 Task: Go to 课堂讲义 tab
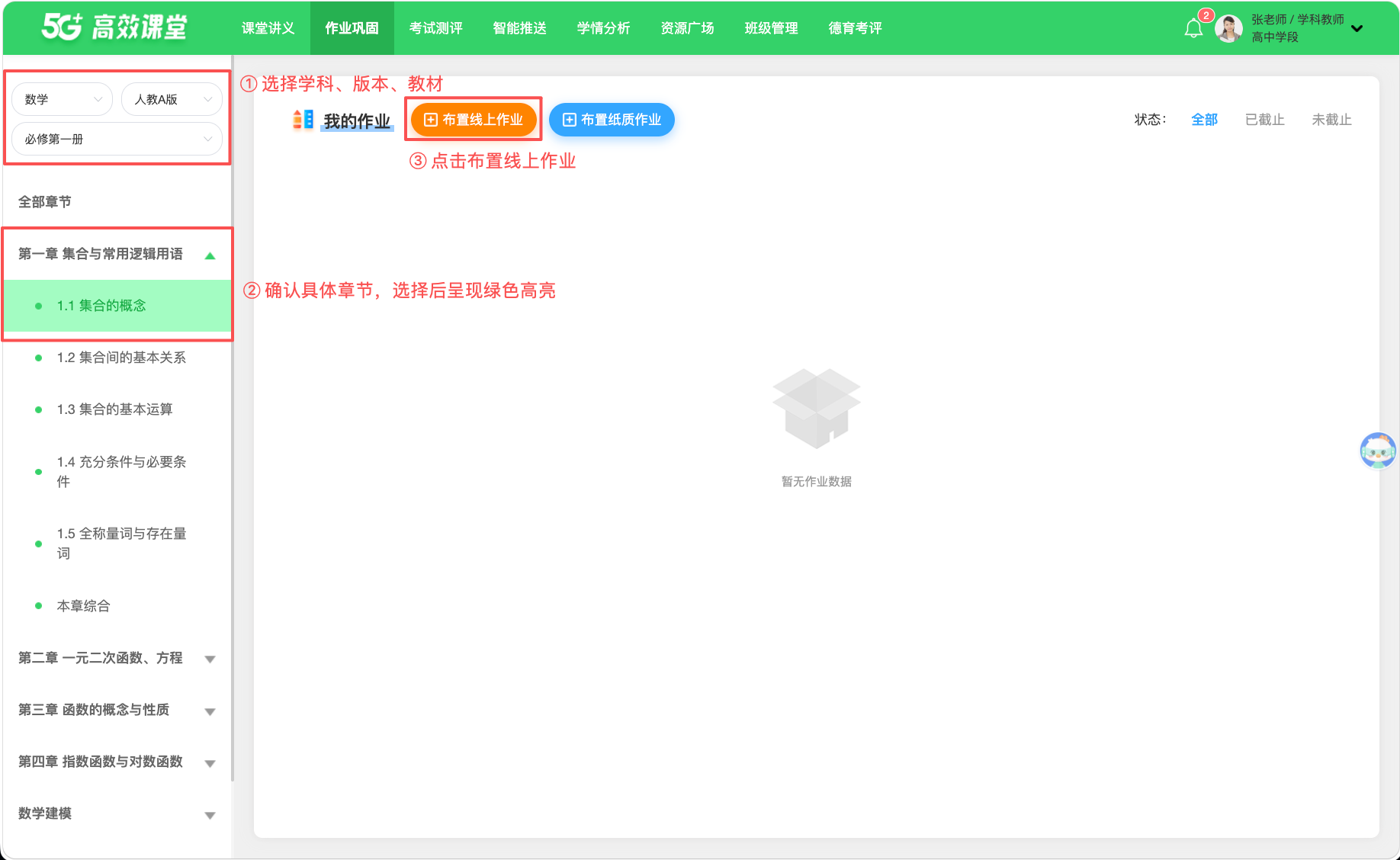pos(268,28)
